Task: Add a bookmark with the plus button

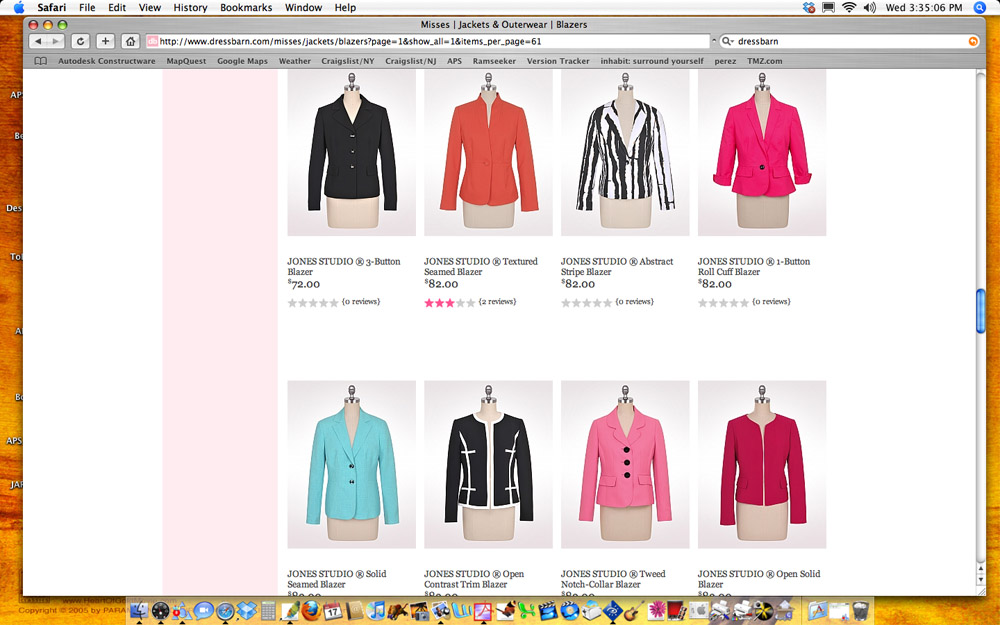Action: 105,41
